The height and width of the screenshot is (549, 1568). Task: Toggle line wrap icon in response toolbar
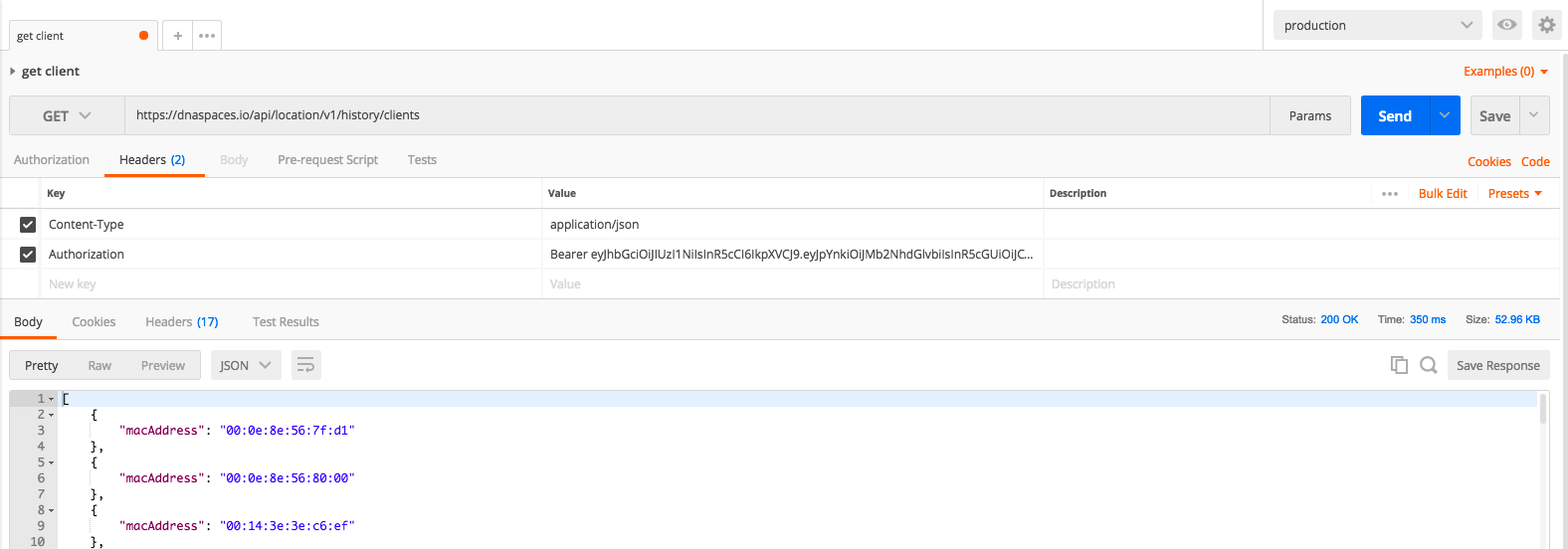306,365
